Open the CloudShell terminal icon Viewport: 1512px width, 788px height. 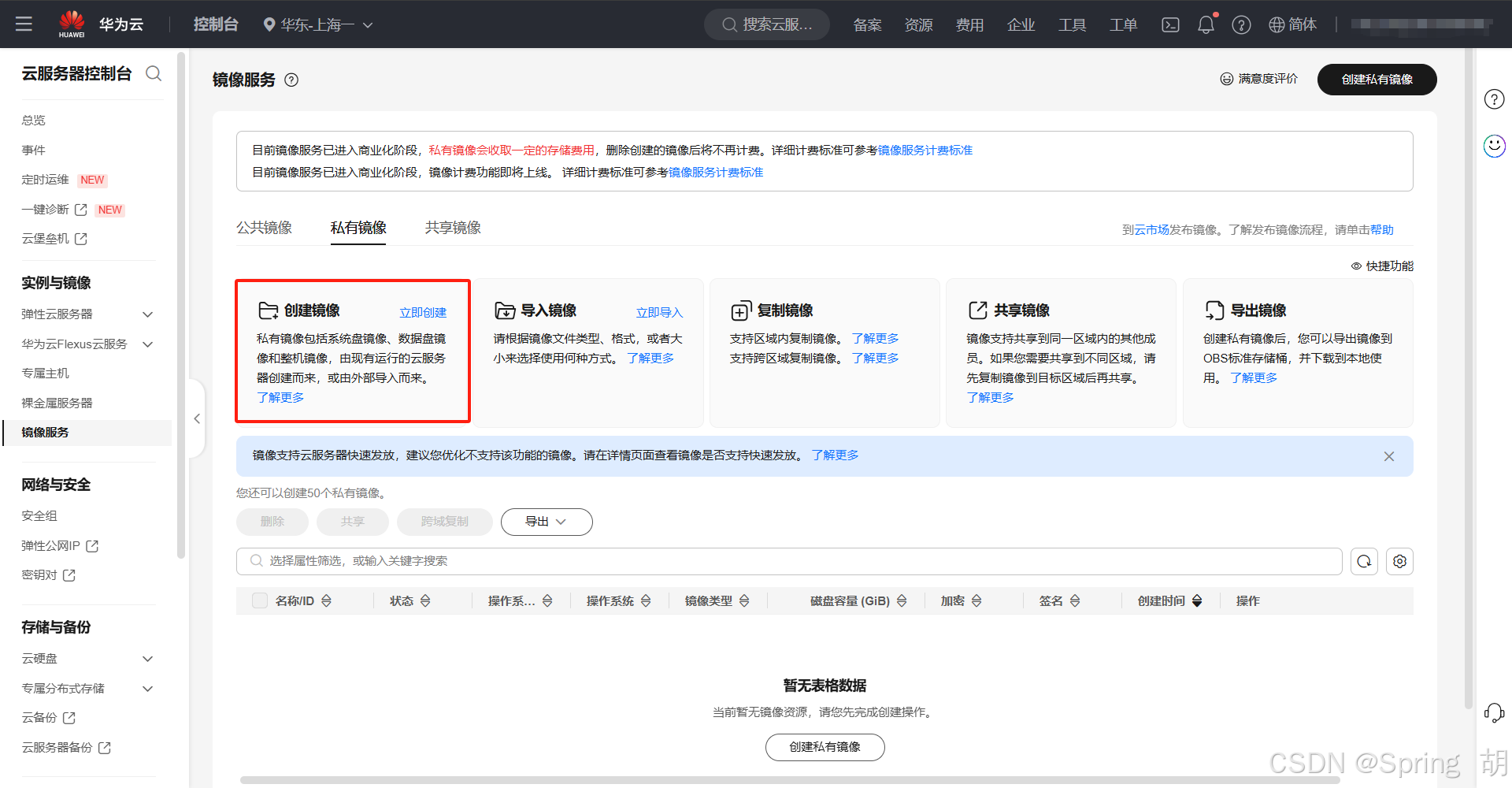(1170, 25)
